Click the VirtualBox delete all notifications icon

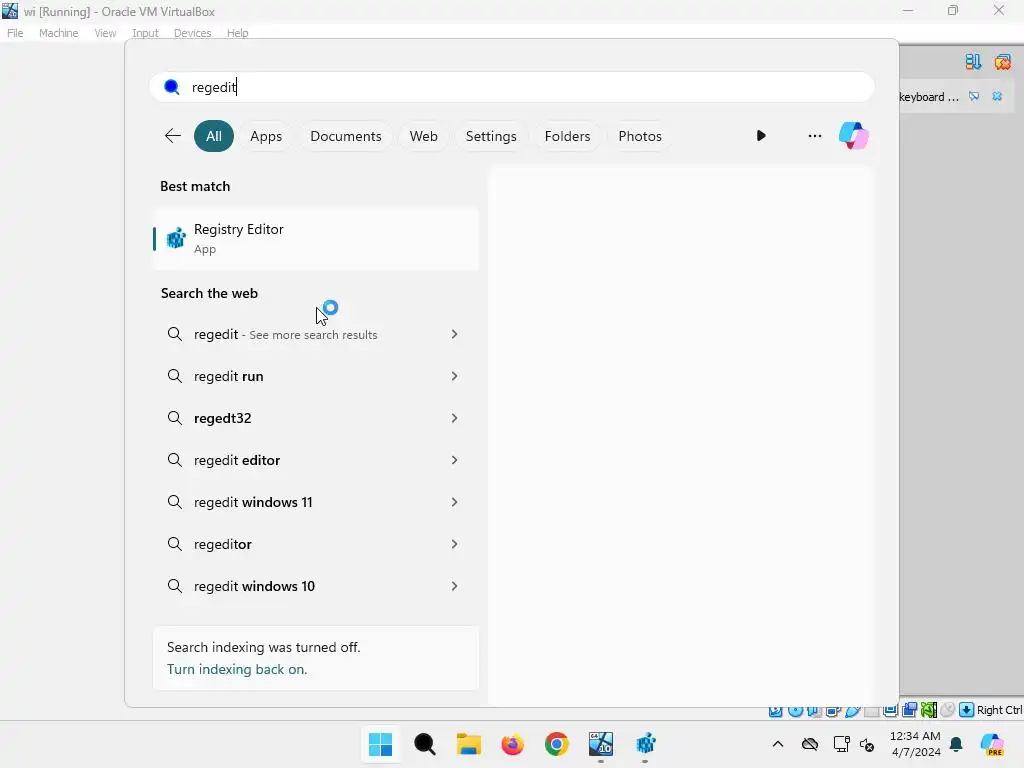click(1002, 61)
